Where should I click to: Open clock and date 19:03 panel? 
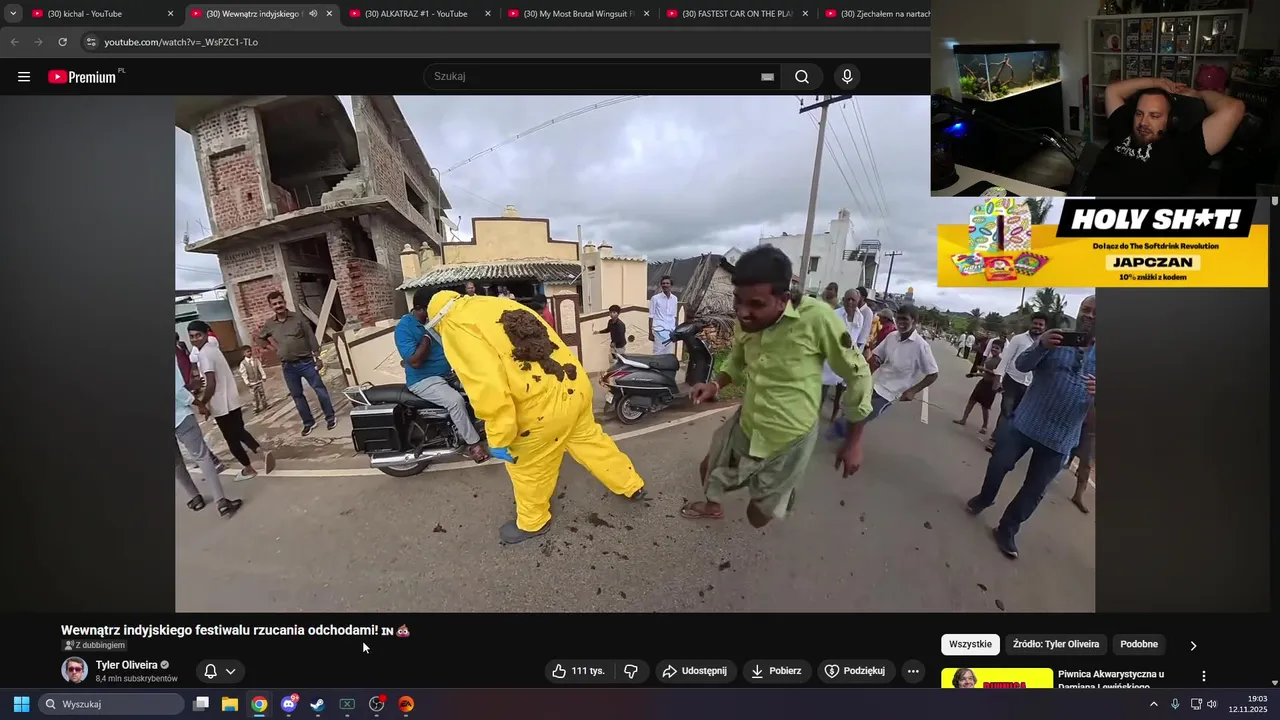click(1249, 704)
